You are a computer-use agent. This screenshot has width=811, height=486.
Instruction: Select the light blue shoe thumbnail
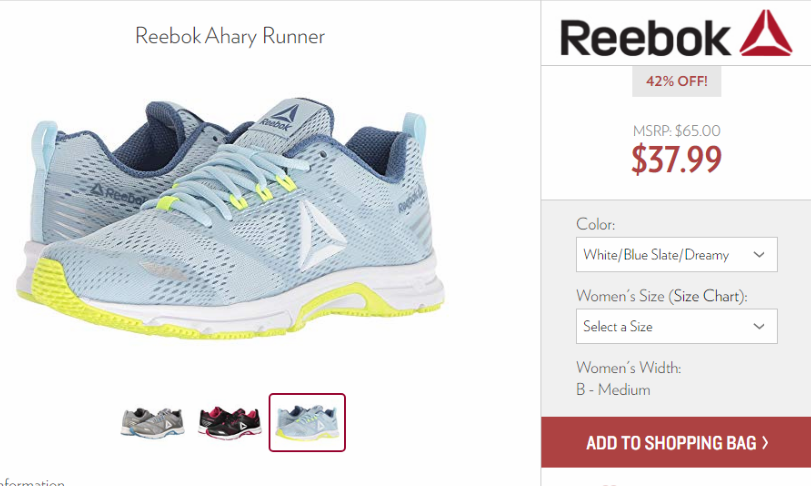point(307,422)
